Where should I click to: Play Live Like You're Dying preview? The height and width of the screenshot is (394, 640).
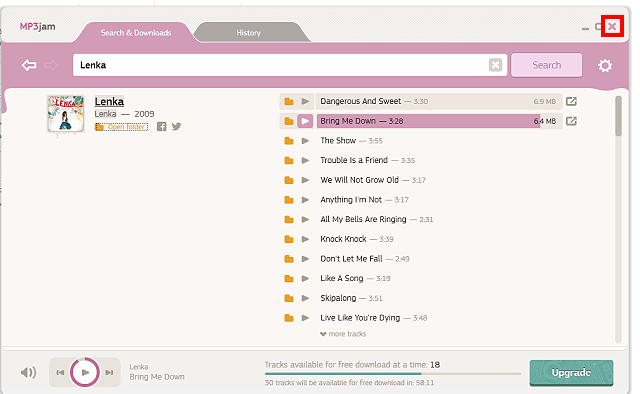click(305, 318)
